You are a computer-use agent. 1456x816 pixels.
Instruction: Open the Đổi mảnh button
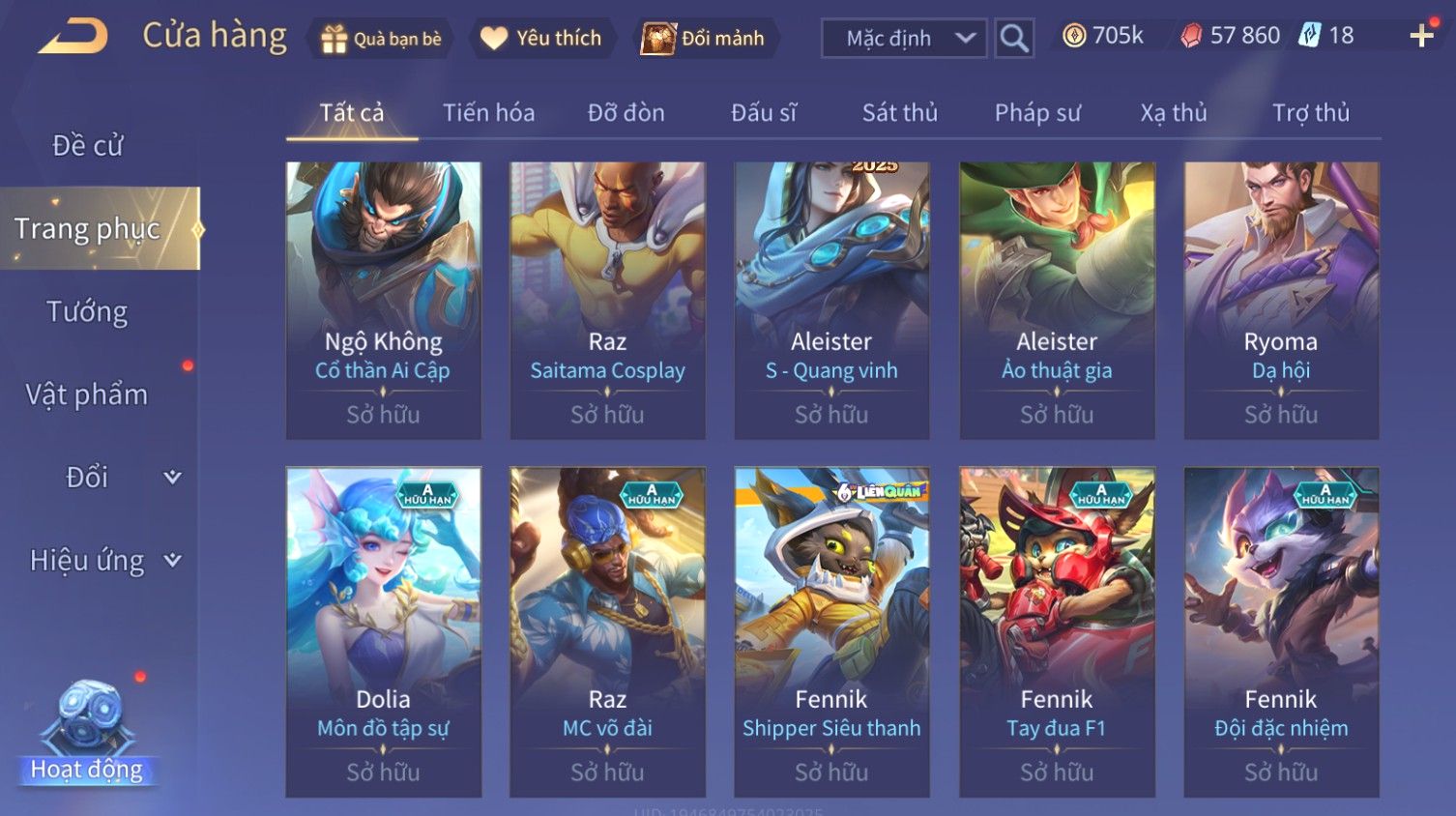point(705,39)
